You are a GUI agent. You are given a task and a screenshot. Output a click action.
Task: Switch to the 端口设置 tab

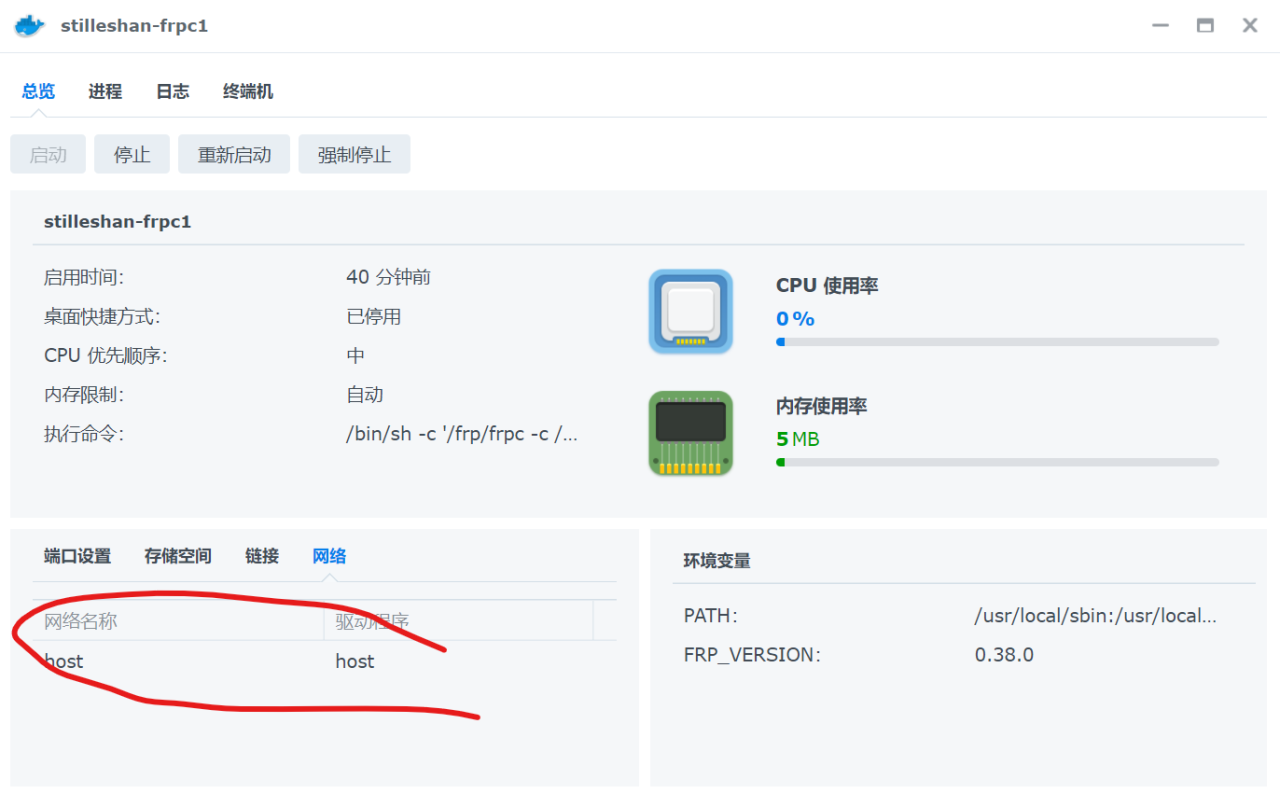pyautogui.click(x=77, y=556)
